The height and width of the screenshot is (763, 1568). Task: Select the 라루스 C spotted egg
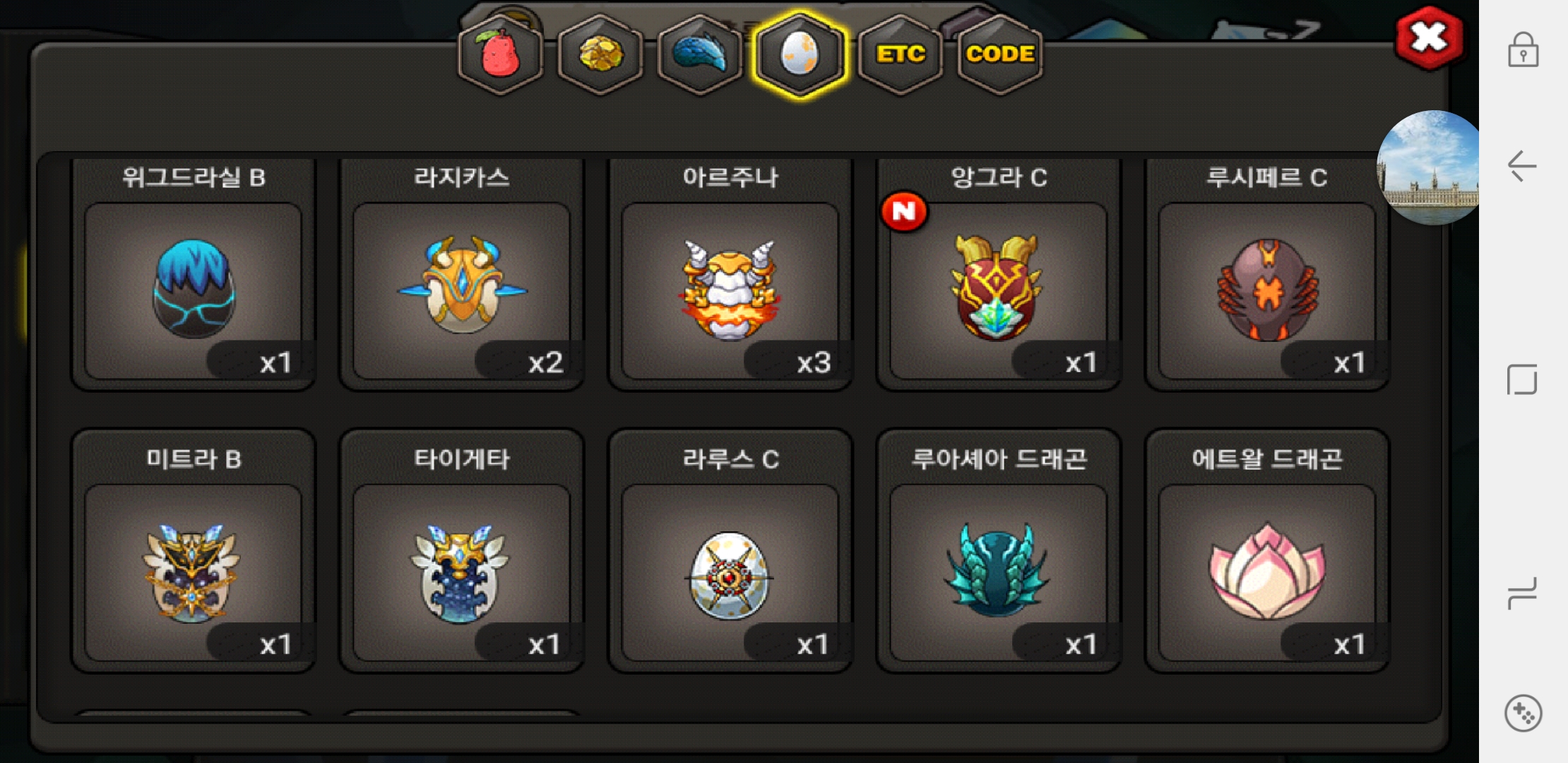[730, 551]
